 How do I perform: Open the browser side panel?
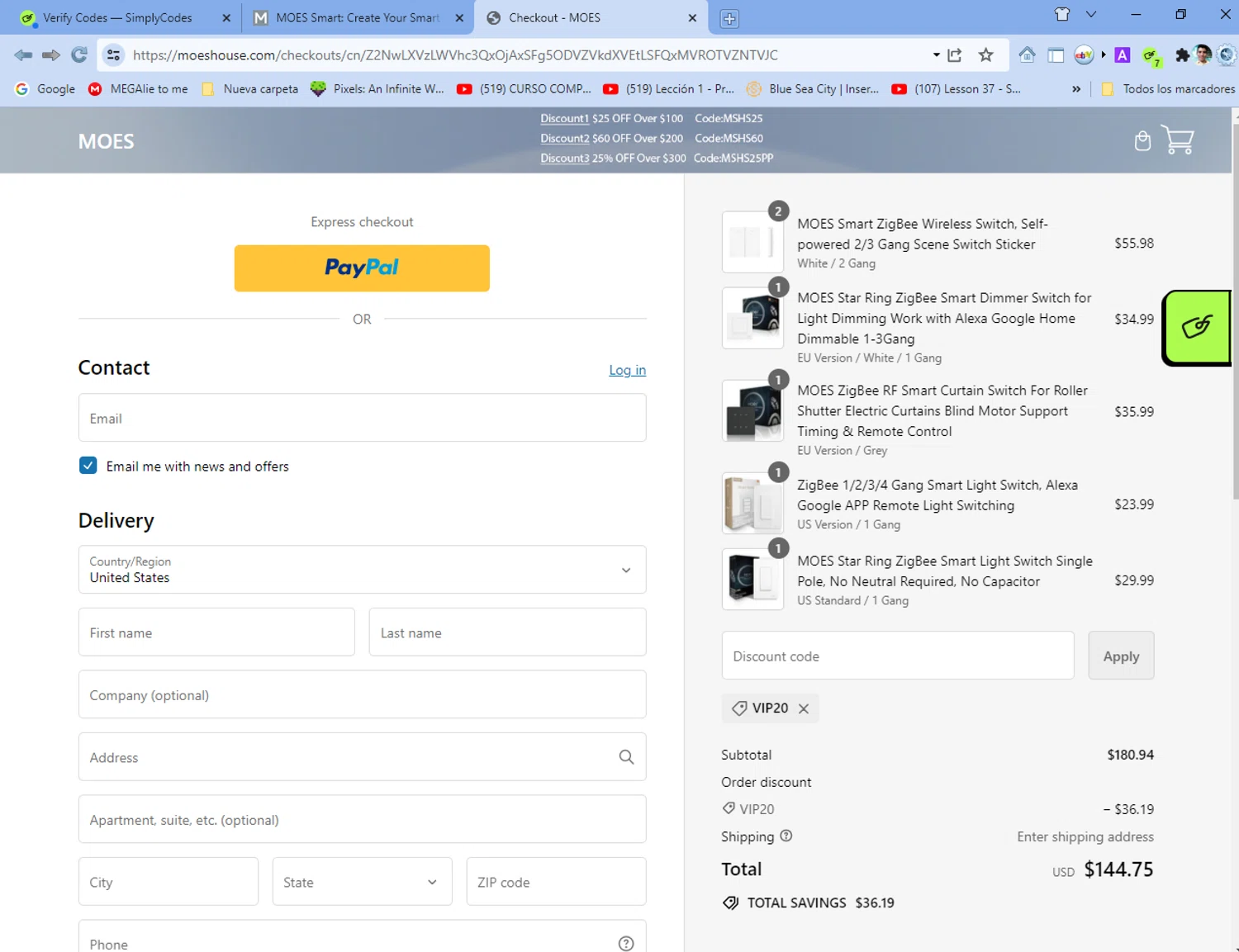(1056, 55)
